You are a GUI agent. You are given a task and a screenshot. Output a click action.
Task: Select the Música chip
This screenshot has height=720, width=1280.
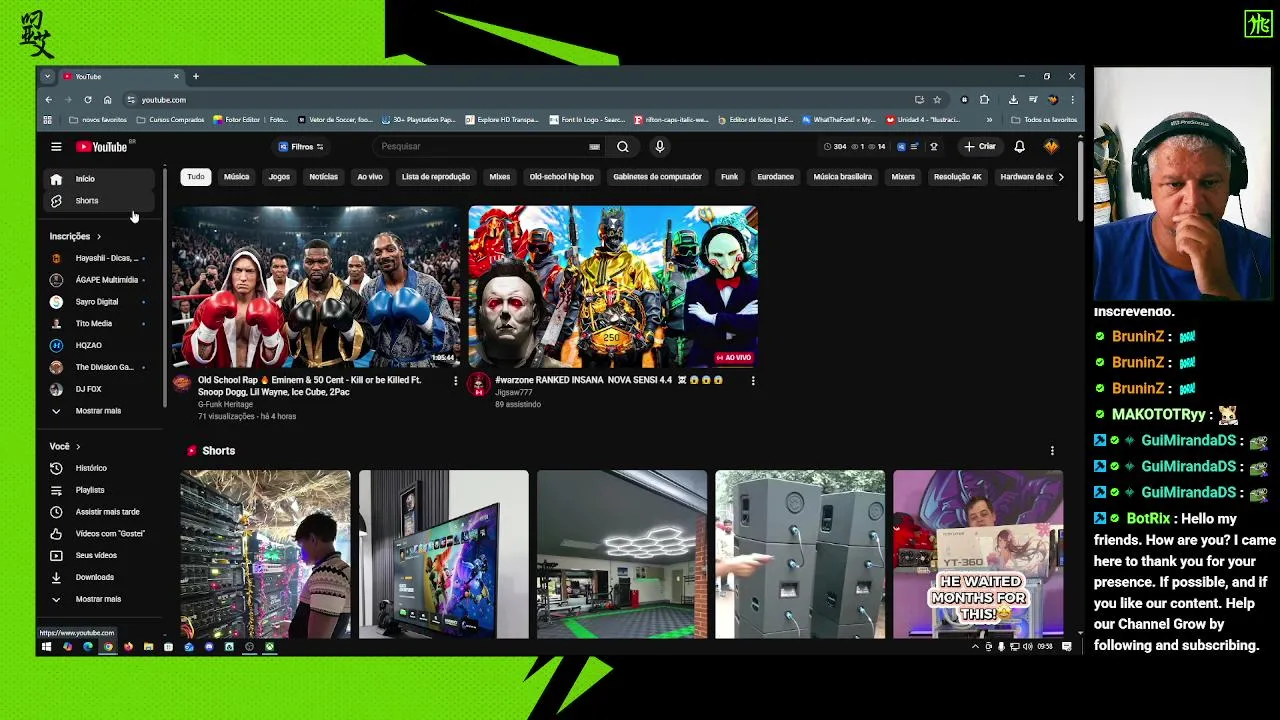coord(237,177)
